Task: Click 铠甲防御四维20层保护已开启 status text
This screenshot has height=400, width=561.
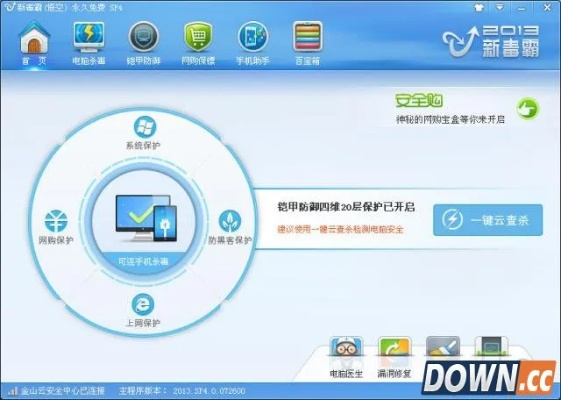Action: pyautogui.click(x=346, y=207)
